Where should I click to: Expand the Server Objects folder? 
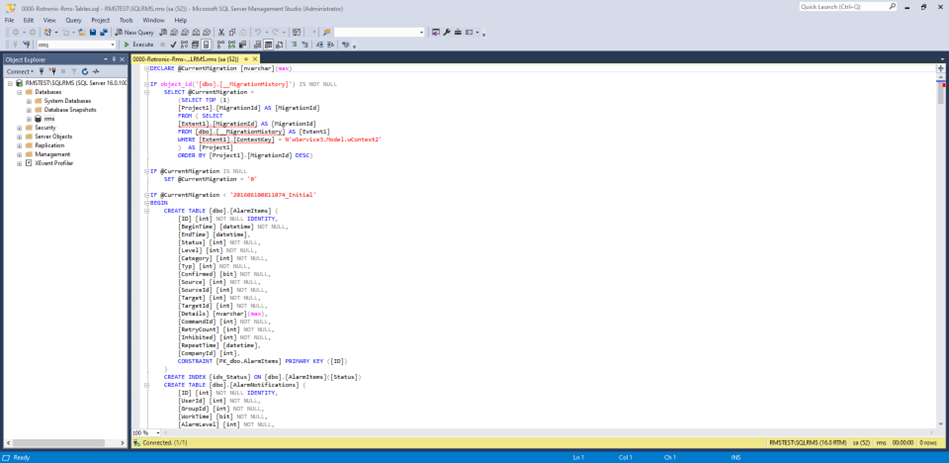click(x=20, y=137)
